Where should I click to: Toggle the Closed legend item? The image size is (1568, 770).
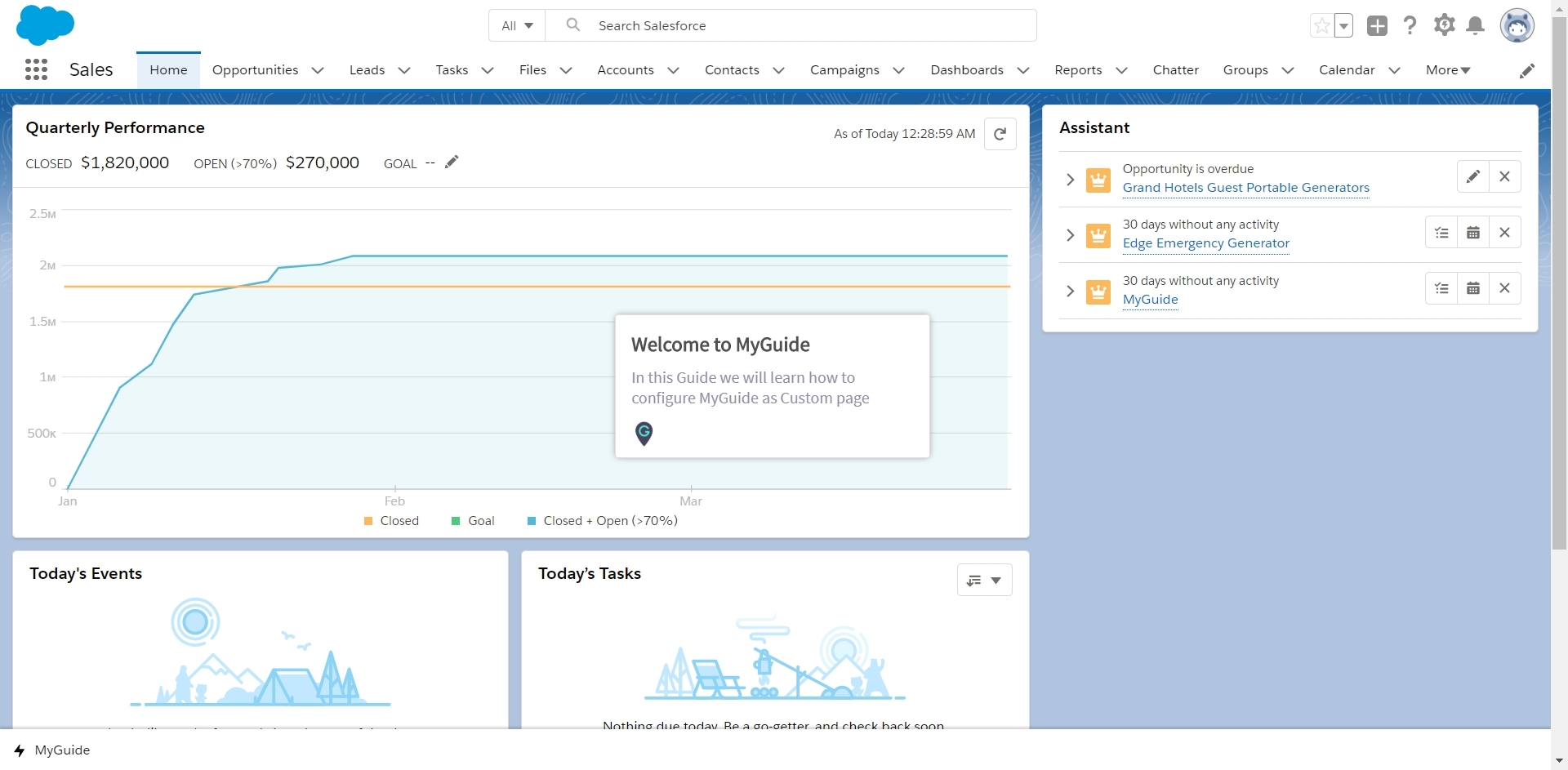(392, 521)
